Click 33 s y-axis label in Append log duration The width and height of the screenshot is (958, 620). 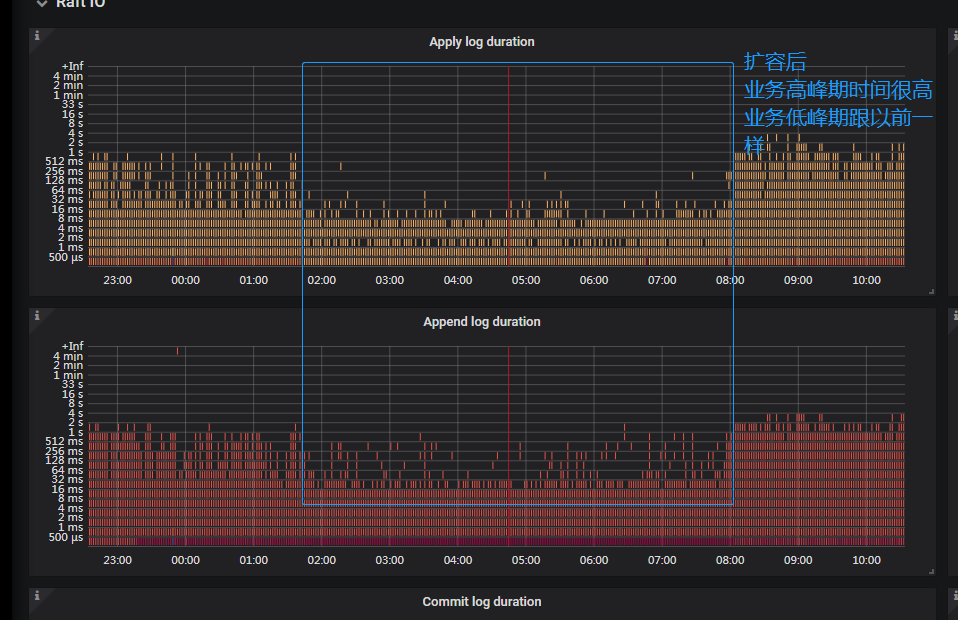(x=72, y=384)
